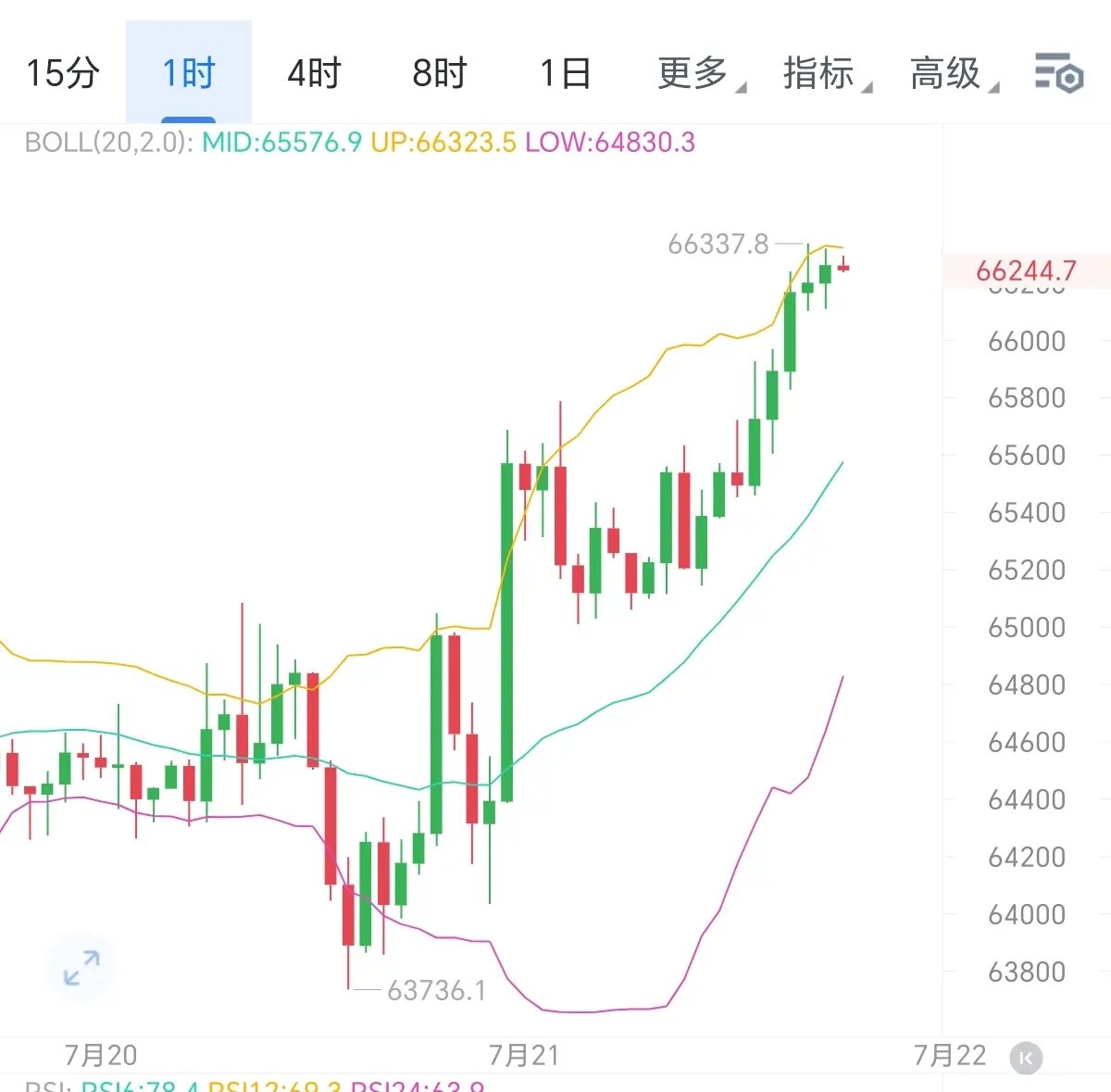Click the 7月21 date on time axis
Viewport: 1111px width, 1092px height.
point(524,1055)
